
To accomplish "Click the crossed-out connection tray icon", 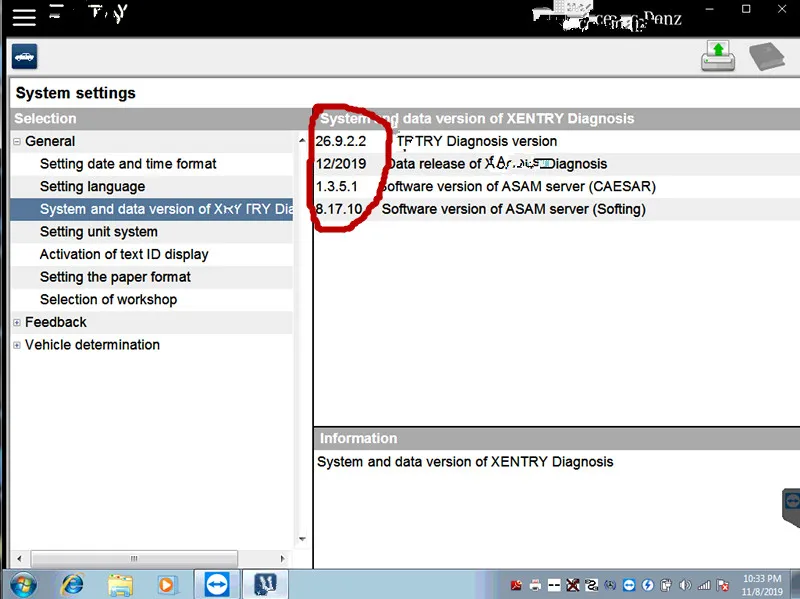I will click(573, 585).
